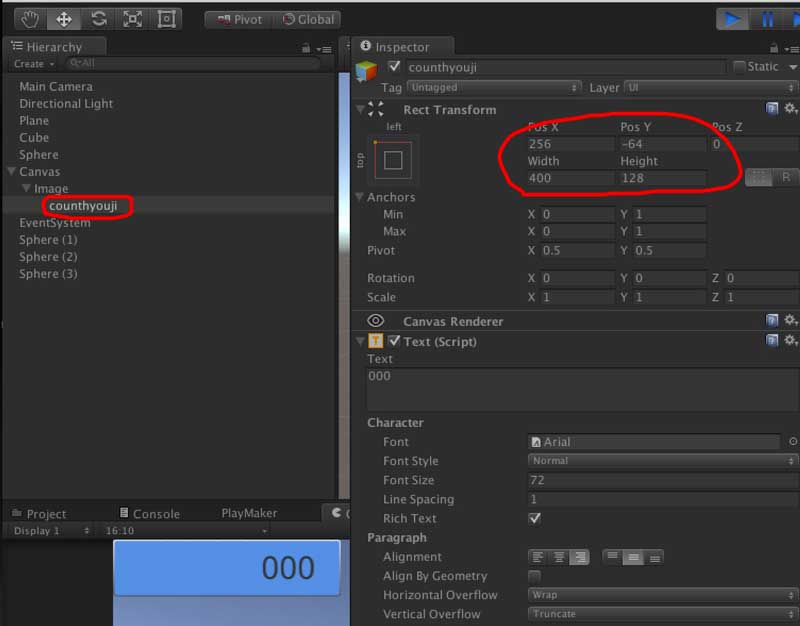Edit the counthyouji name field
800x626 pixels.
point(565,67)
